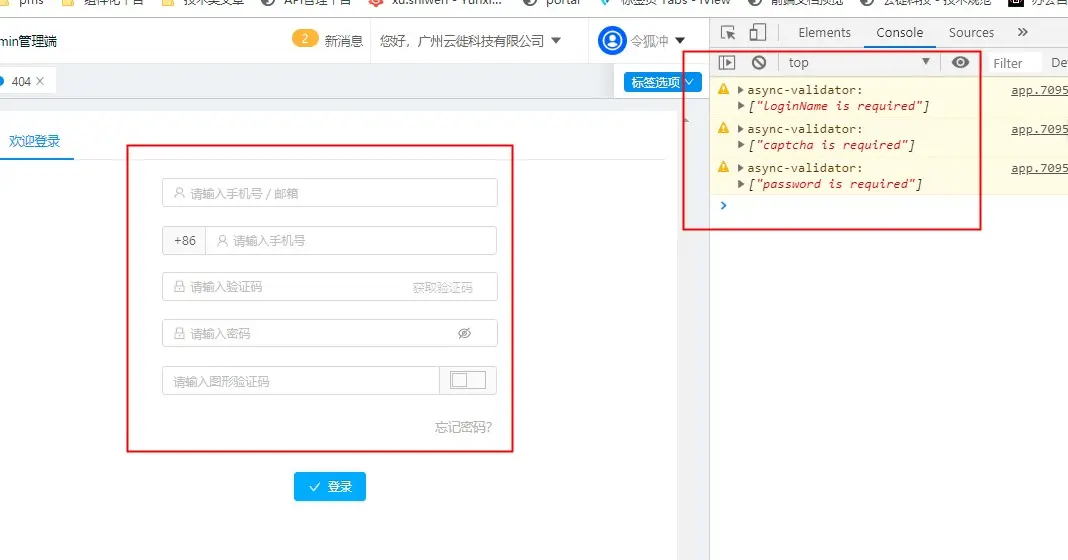1068x560 pixels.
Task: Click the +86 country code prefix
Action: pyautogui.click(x=185, y=240)
